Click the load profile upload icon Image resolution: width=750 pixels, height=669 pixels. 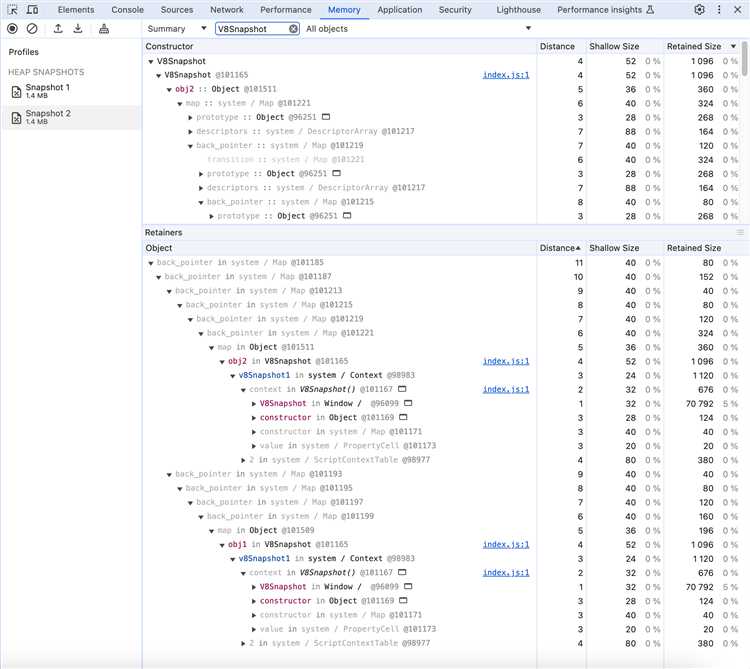pyautogui.click(x=58, y=29)
